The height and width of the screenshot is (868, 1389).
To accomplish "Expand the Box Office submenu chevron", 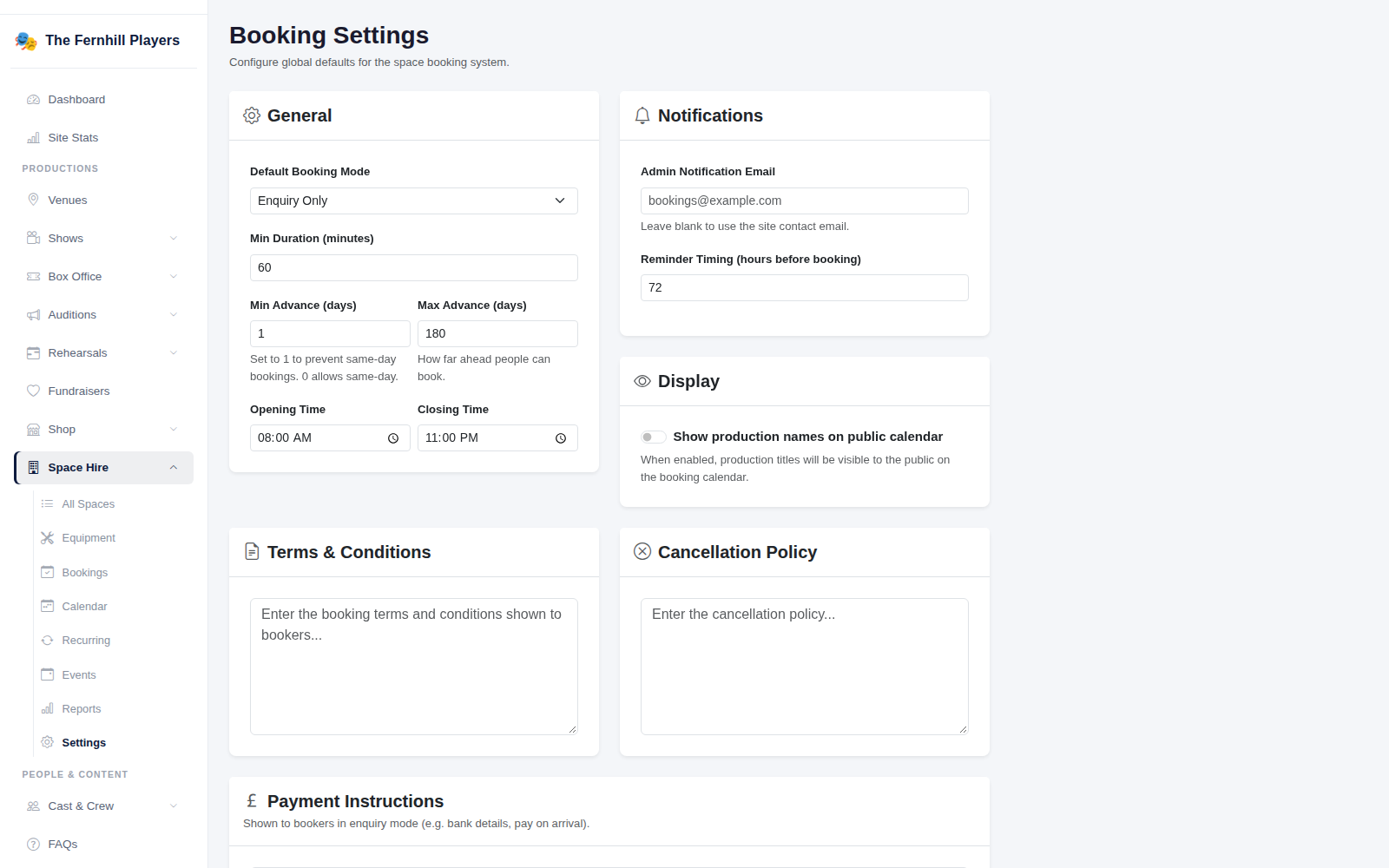I will pos(174,277).
